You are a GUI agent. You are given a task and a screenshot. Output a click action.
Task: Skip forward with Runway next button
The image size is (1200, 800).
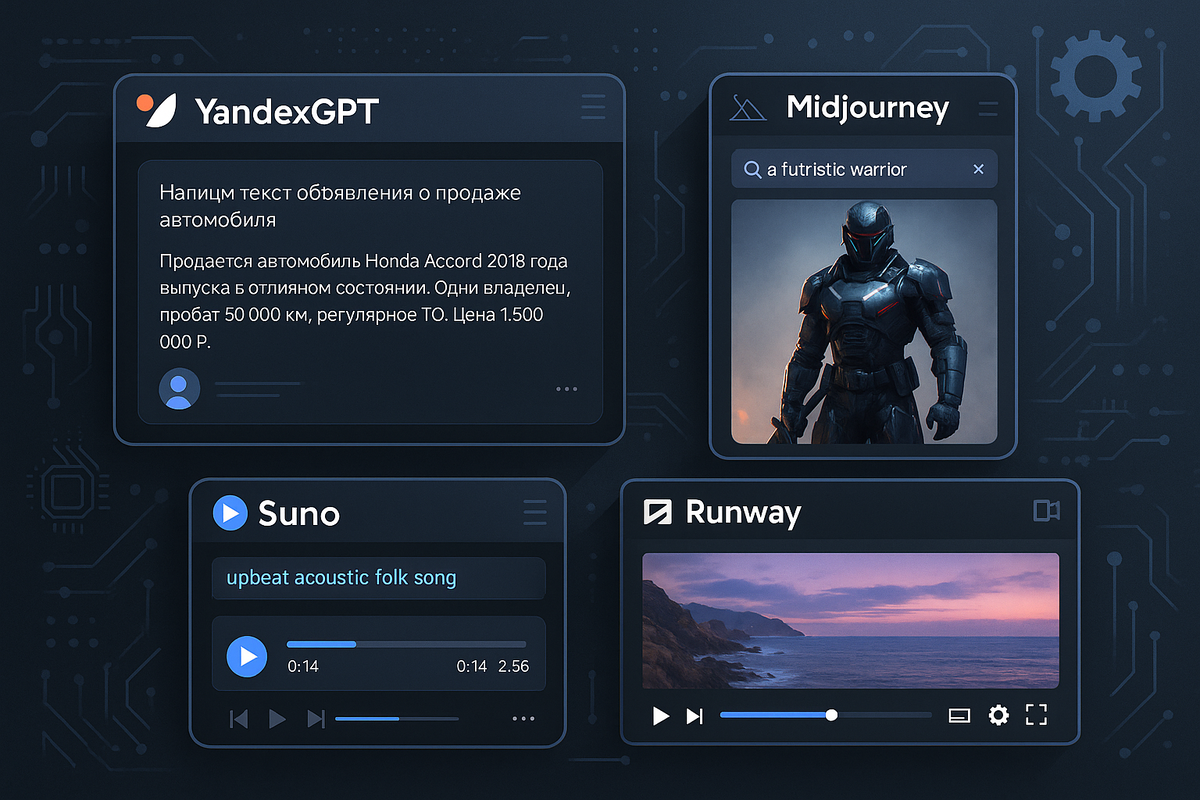pos(695,716)
